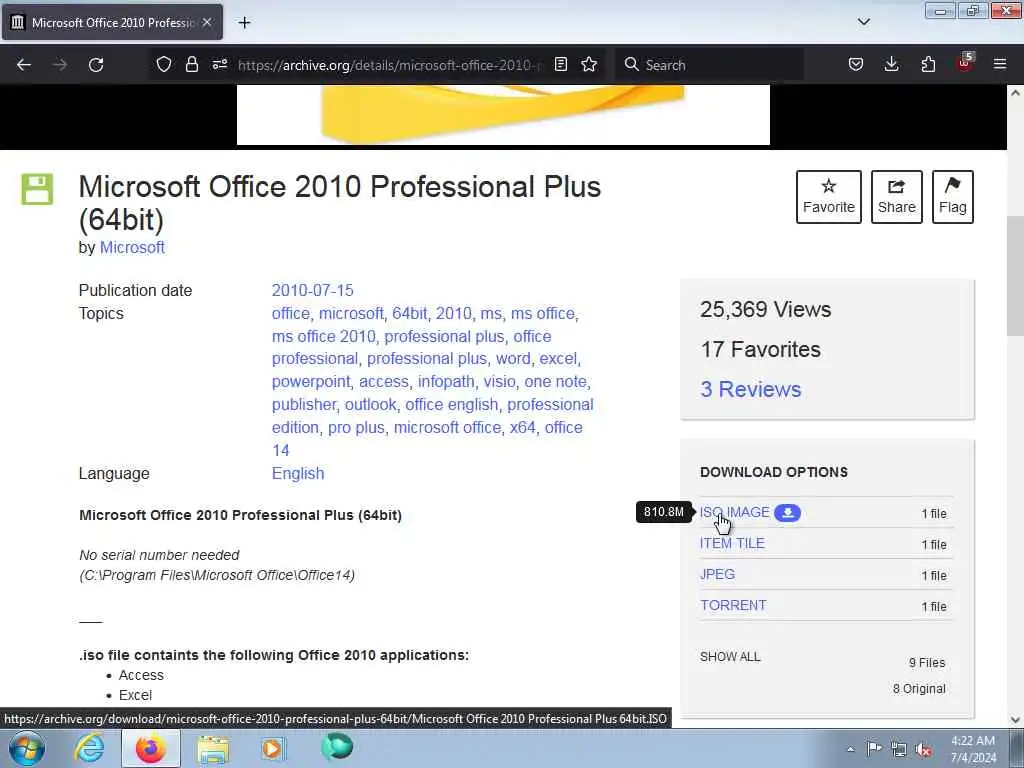This screenshot has height=768, width=1024.
Task: Open the uBlock extension icon with badge
Action: [x=965, y=63]
